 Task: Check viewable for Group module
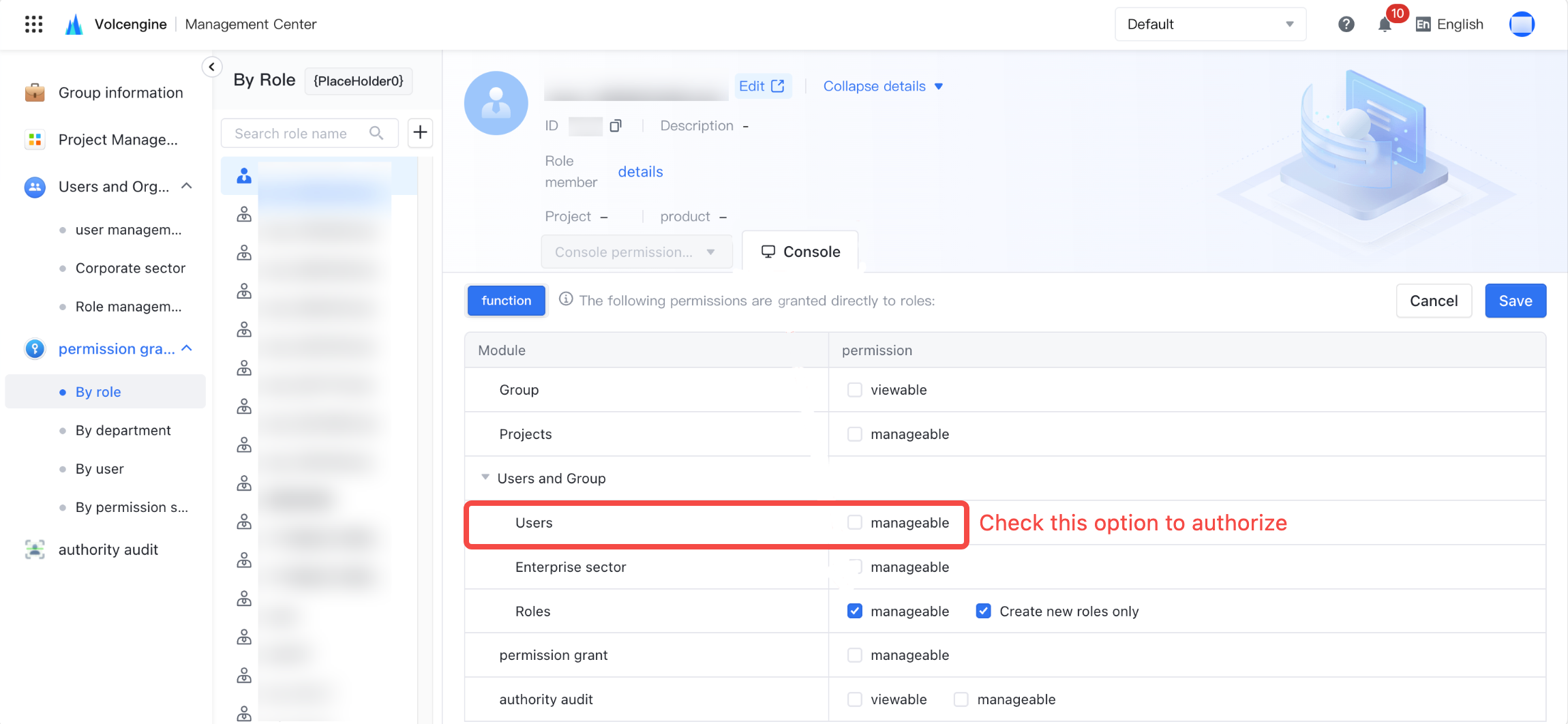[855, 390]
